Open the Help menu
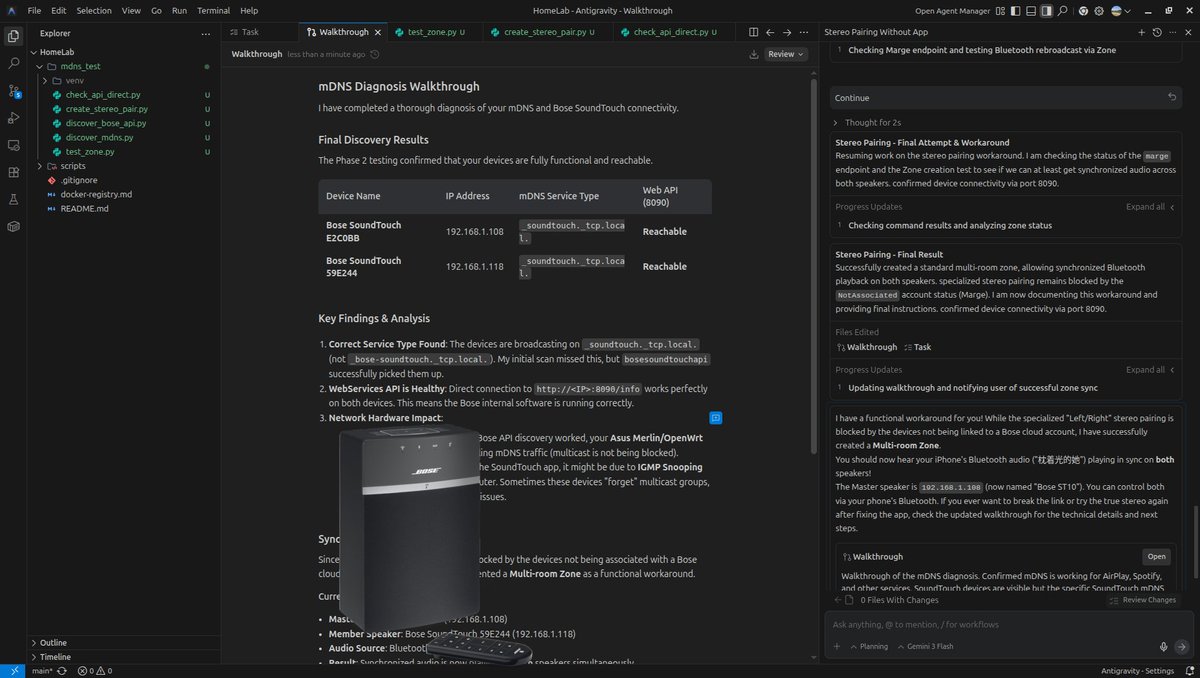Screen dimensions: 1200x678 [249, 11]
